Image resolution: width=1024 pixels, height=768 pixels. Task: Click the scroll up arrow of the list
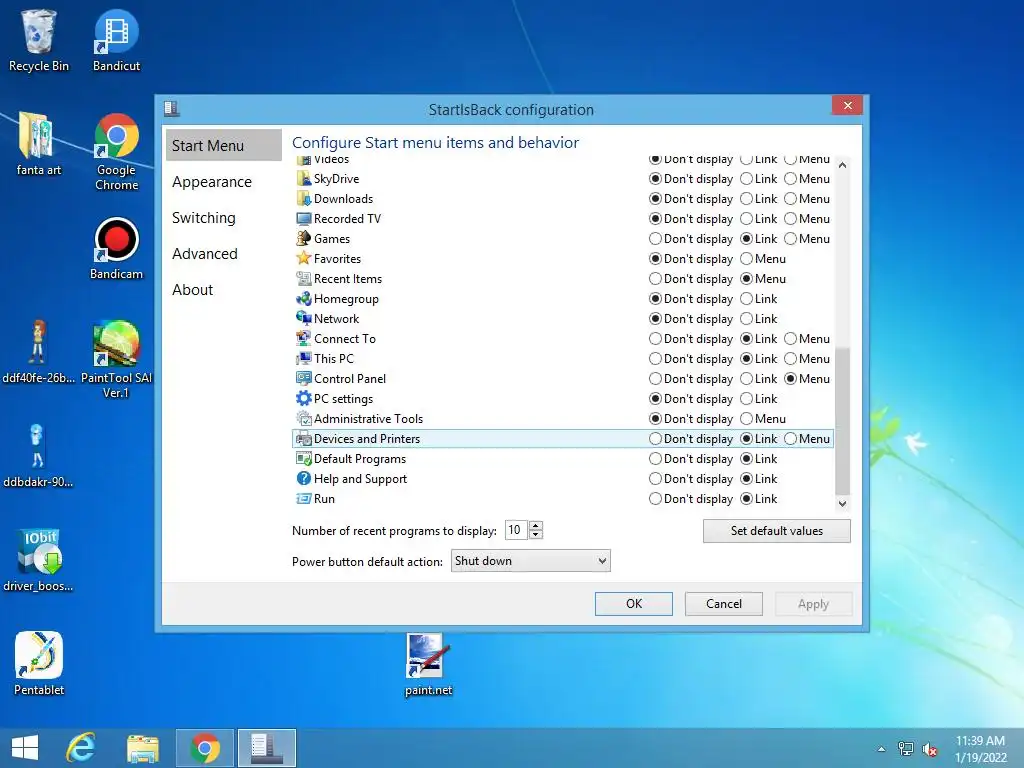(842, 165)
